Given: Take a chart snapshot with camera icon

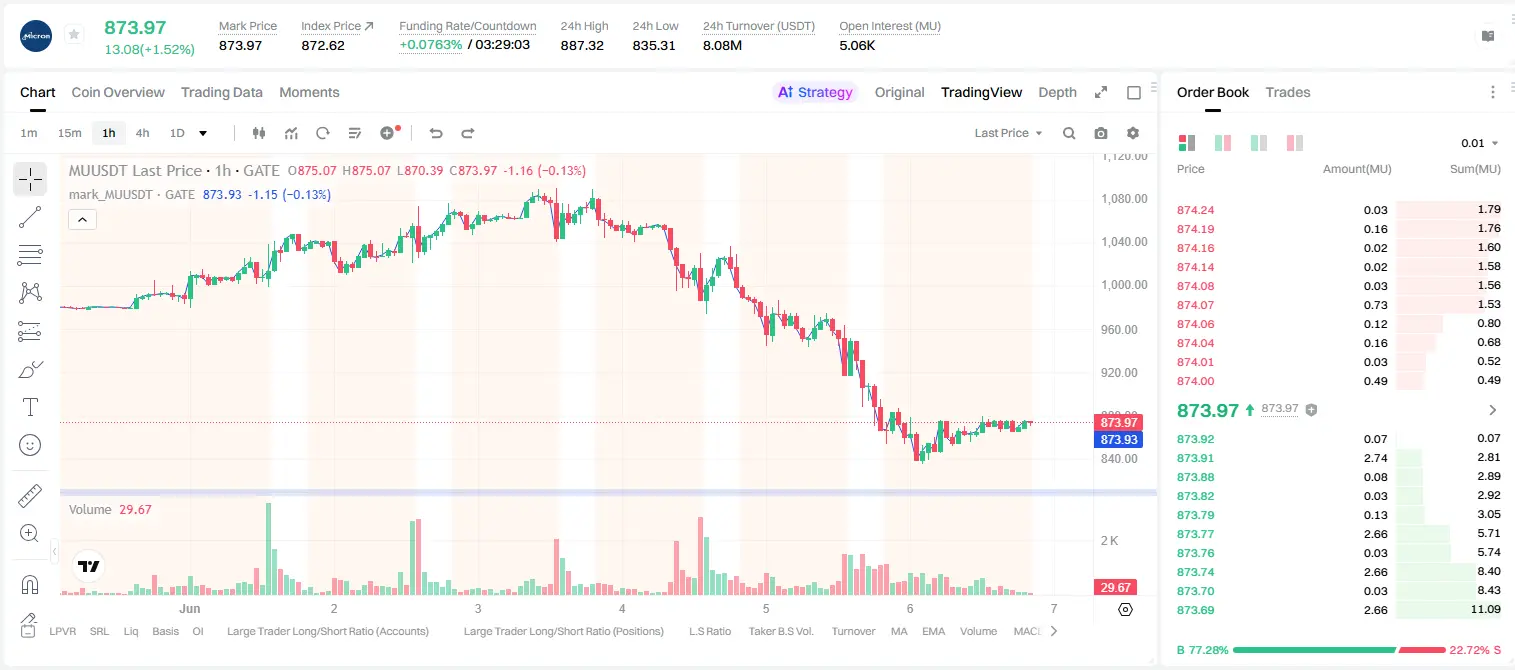Looking at the screenshot, I should pos(1101,133).
